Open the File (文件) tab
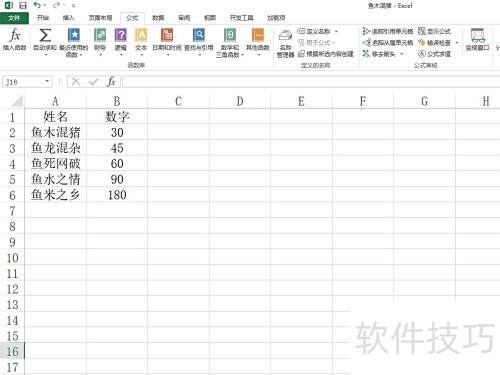Image resolution: width=500 pixels, height=375 pixels. [14, 18]
